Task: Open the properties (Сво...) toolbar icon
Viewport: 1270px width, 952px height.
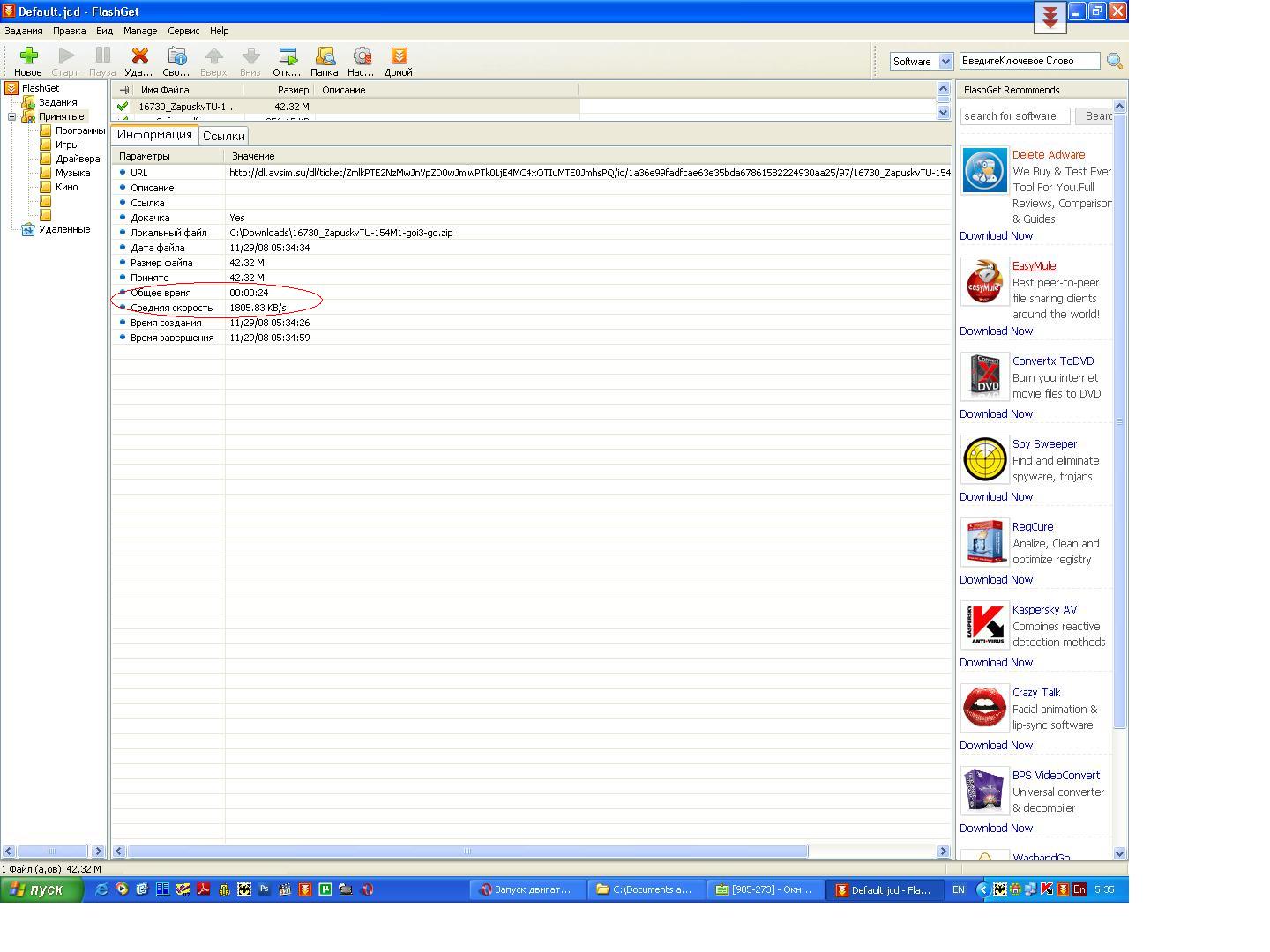Action: coord(176,56)
